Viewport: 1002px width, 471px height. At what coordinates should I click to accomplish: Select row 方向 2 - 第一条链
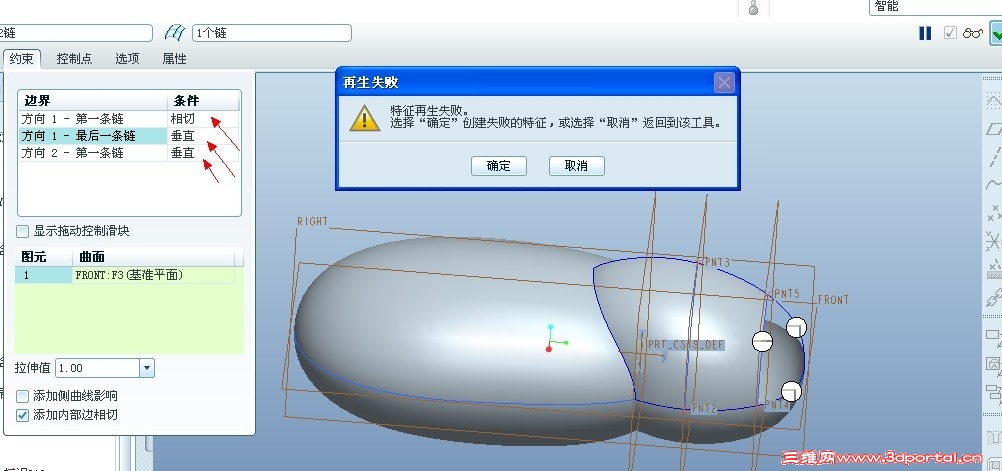tap(93, 153)
